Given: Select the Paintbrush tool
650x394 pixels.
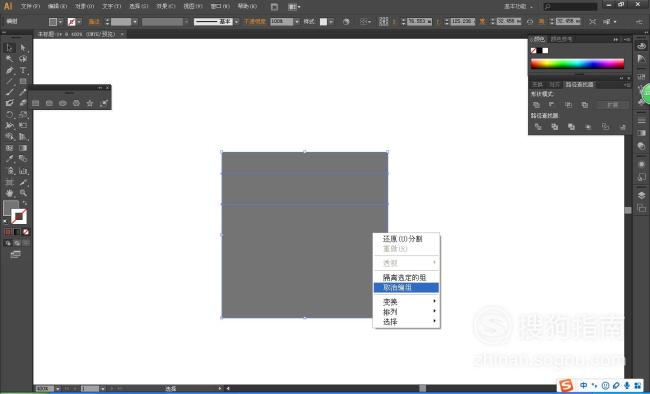Looking at the screenshot, I should pos(9,92).
